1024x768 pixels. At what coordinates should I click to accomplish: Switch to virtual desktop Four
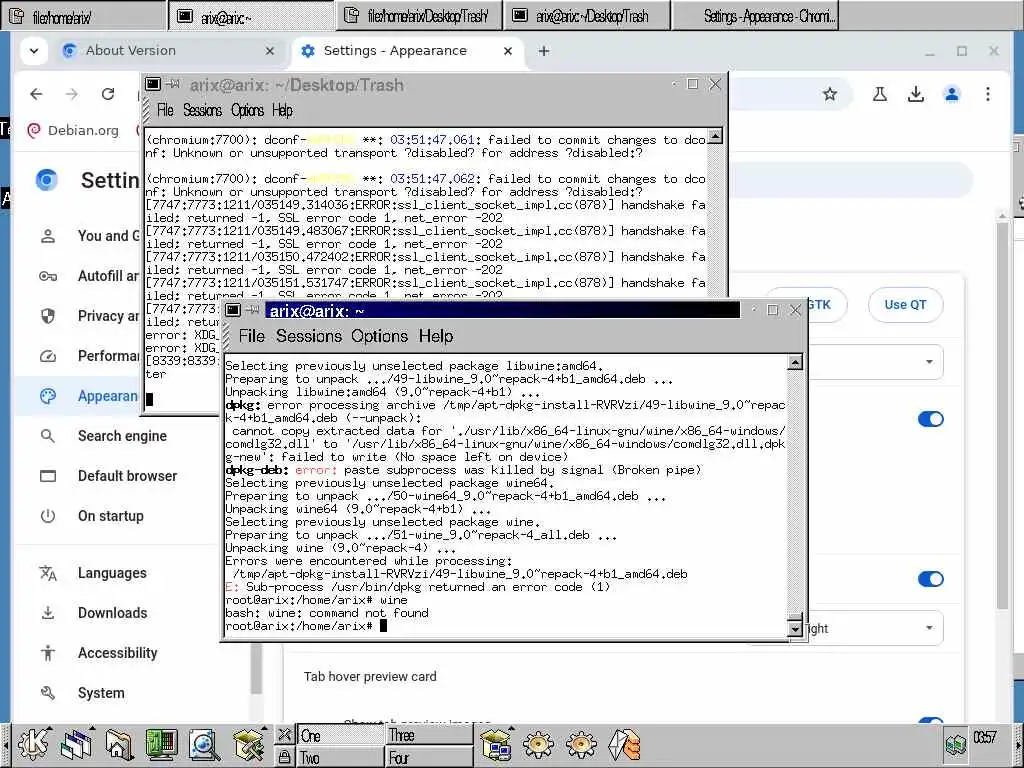point(430,758)
